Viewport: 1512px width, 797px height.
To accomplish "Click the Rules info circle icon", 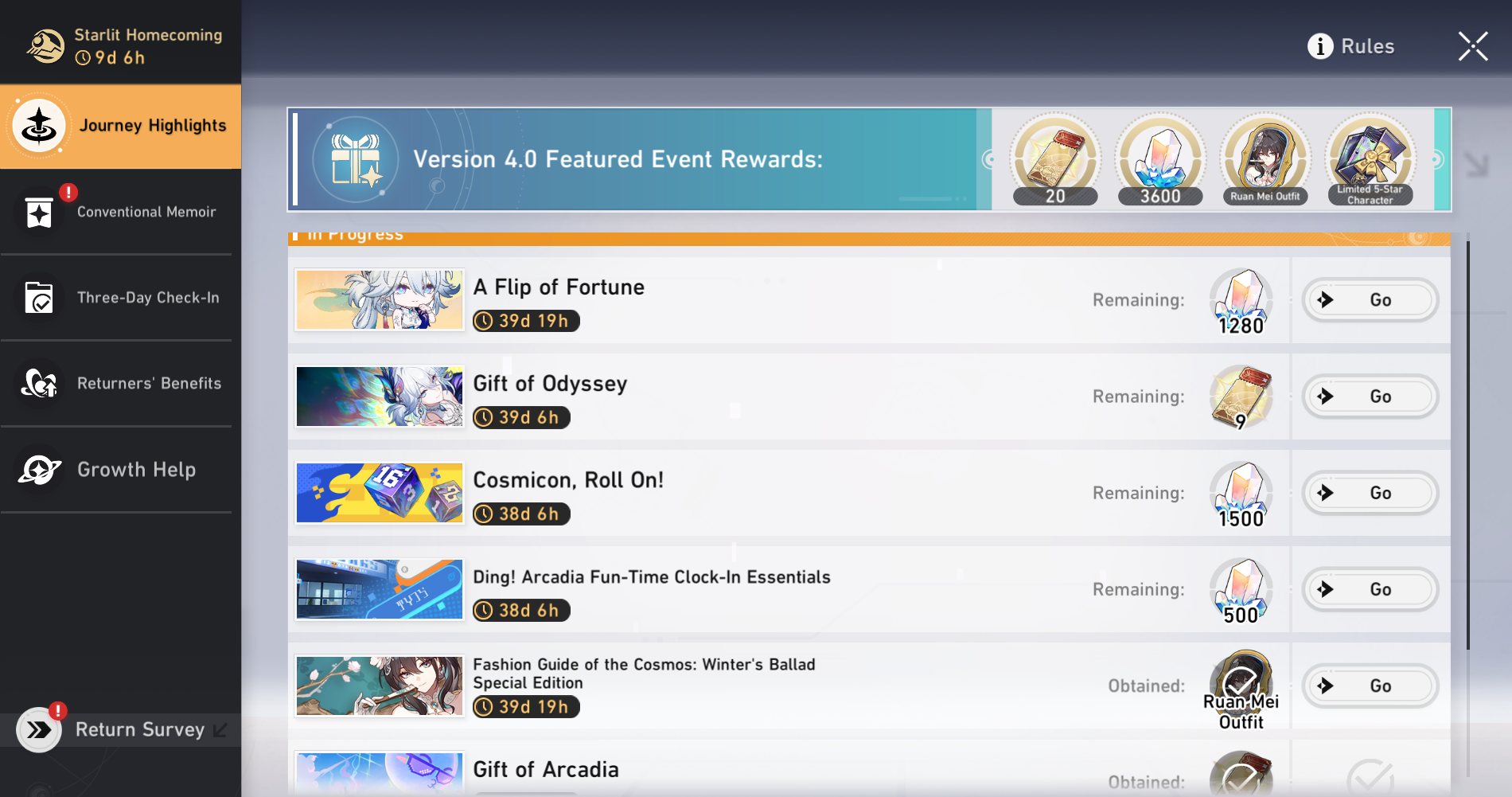I will [x=1320, y=46].
